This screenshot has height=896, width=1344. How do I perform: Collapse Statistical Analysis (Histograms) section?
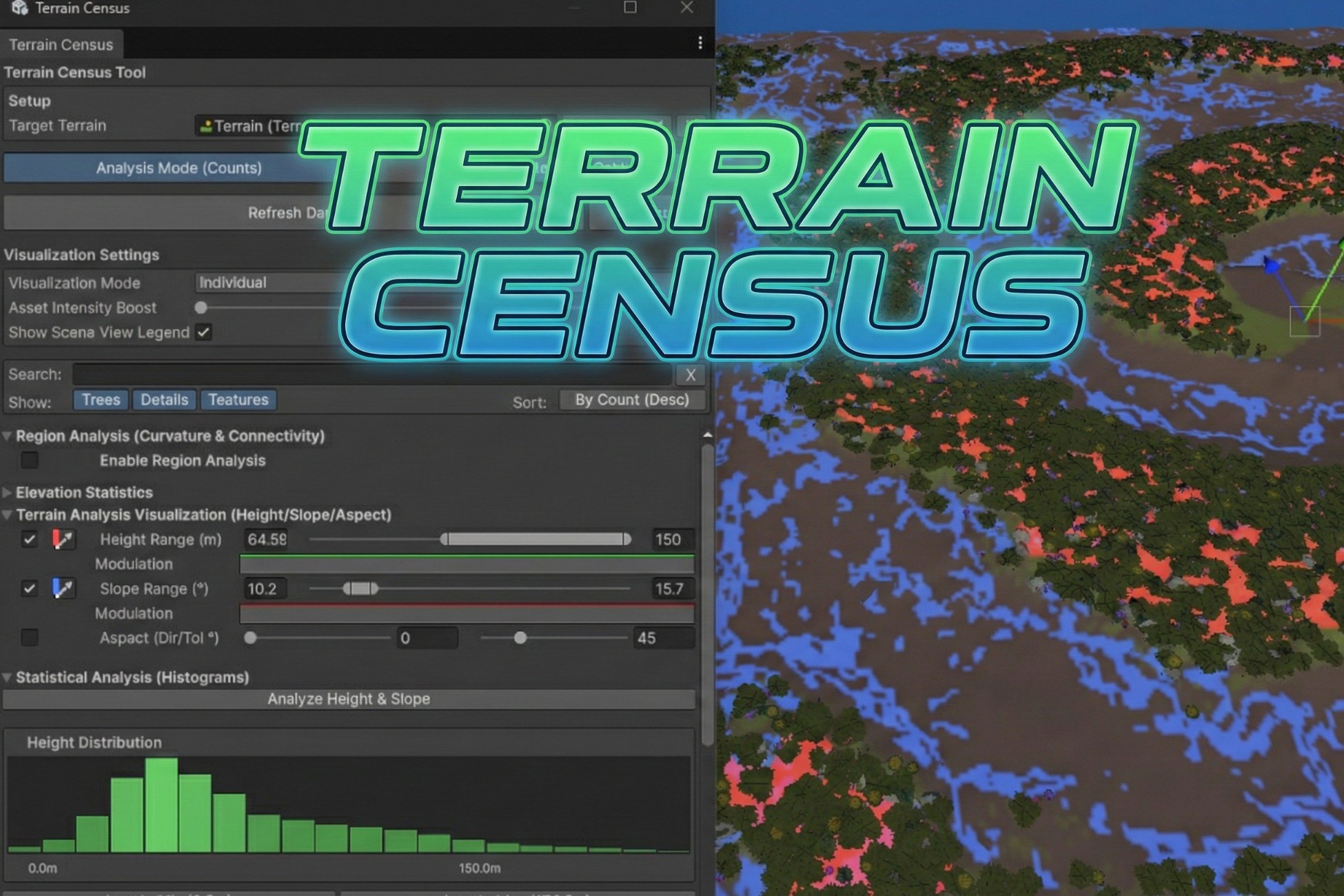[x=8, y=678]
